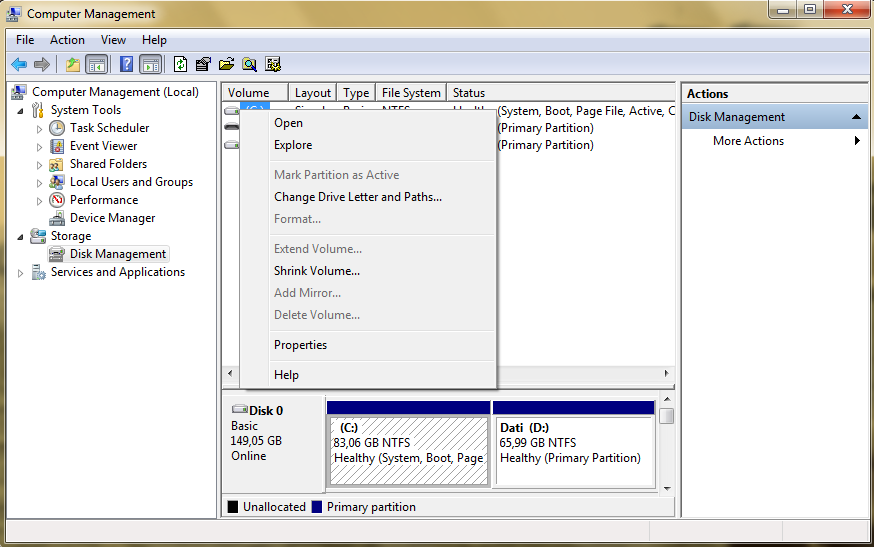The height and width of the screenshot is (547, 874).
Task: Select the Dati (D:) partition block
Action: (x=574, y=450)
